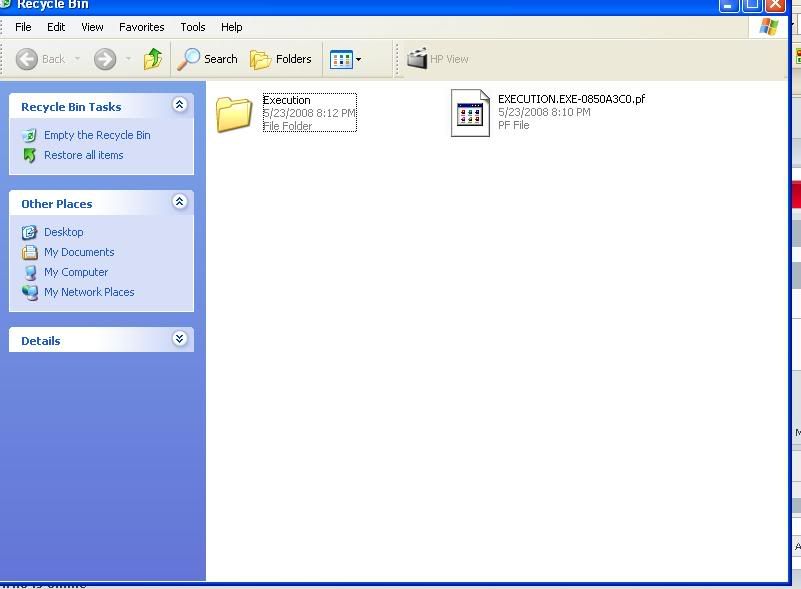Click Empty the Recycle Bin link

pyautogui.click(x=97, y=135)
